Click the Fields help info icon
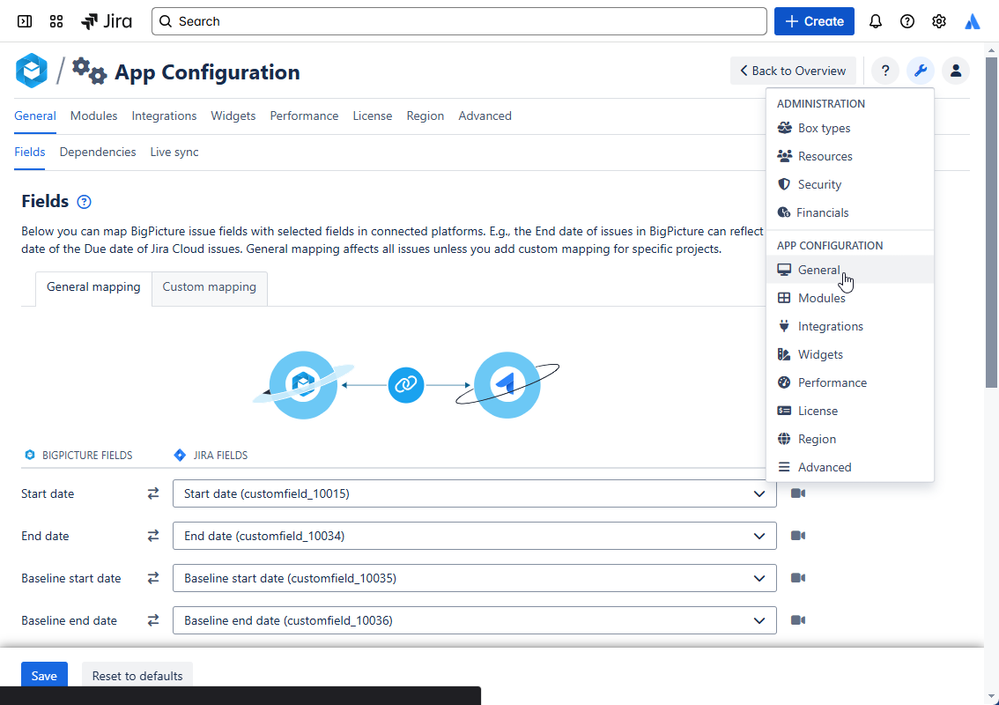The width and height of the screenshot is (999, 705). 83,202
